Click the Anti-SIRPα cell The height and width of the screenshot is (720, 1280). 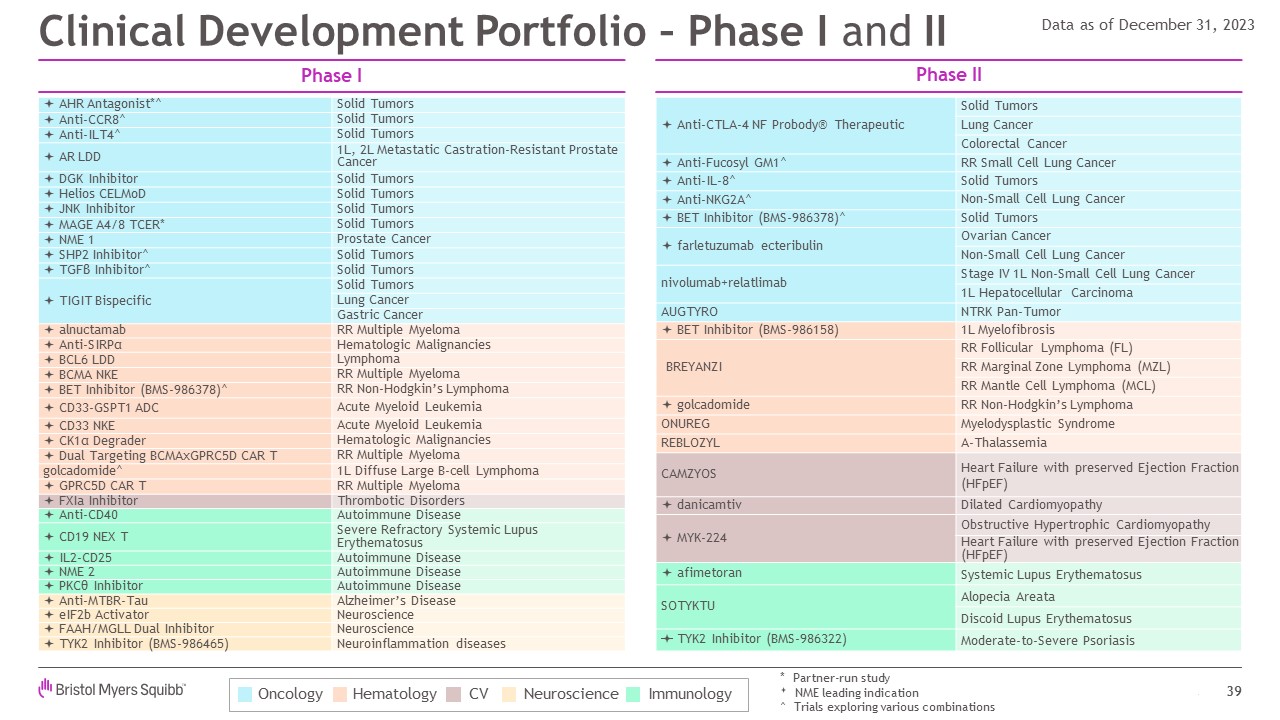tap(185, 345)
